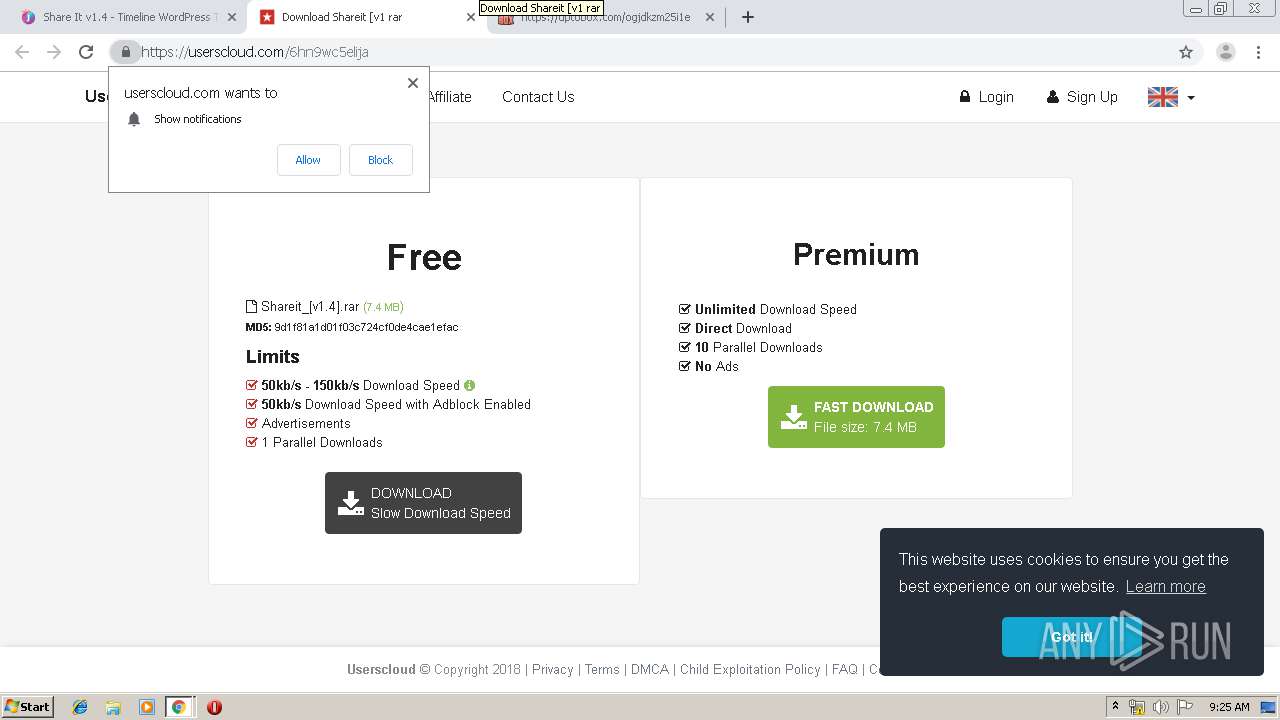The image size is (1280, 720).
Task: Allow notifications from userscloud.com
Action: 309,160
